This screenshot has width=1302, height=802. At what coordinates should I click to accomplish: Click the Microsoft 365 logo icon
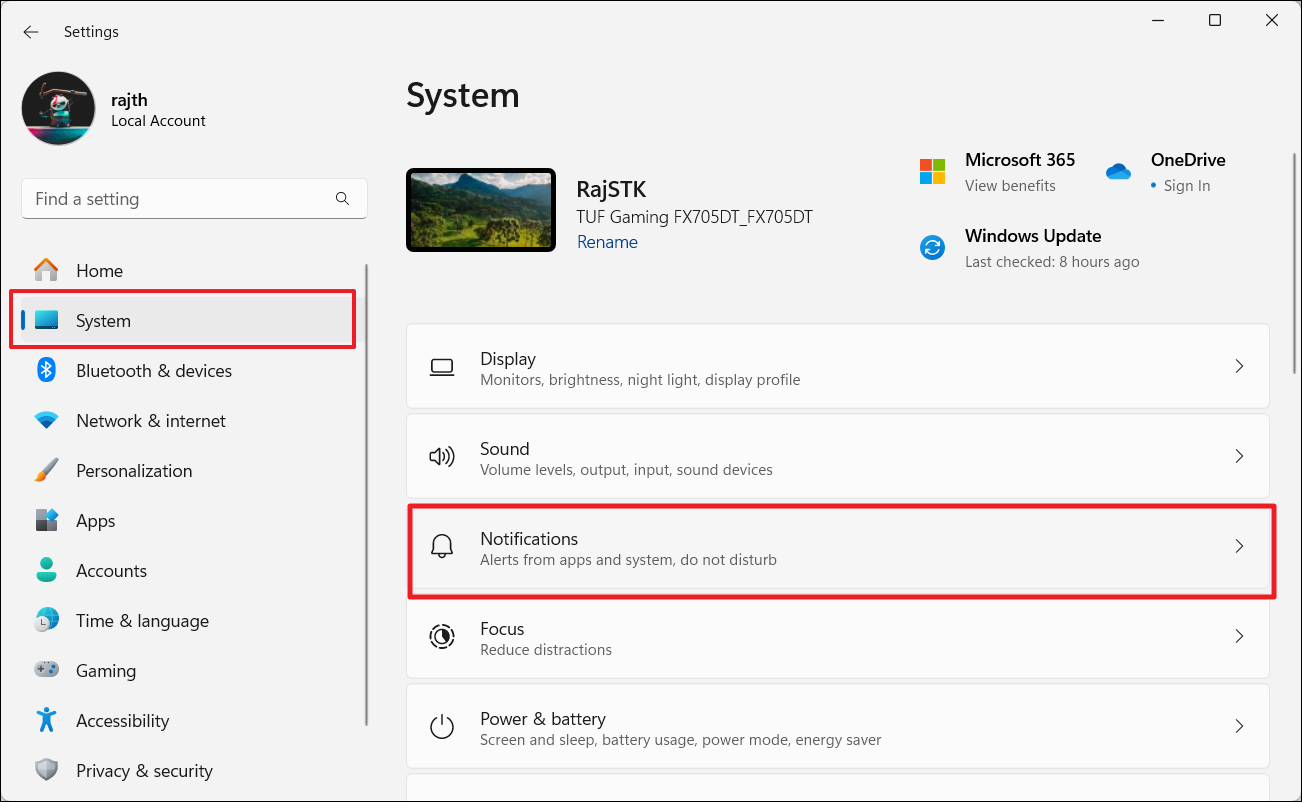point(932,171)
